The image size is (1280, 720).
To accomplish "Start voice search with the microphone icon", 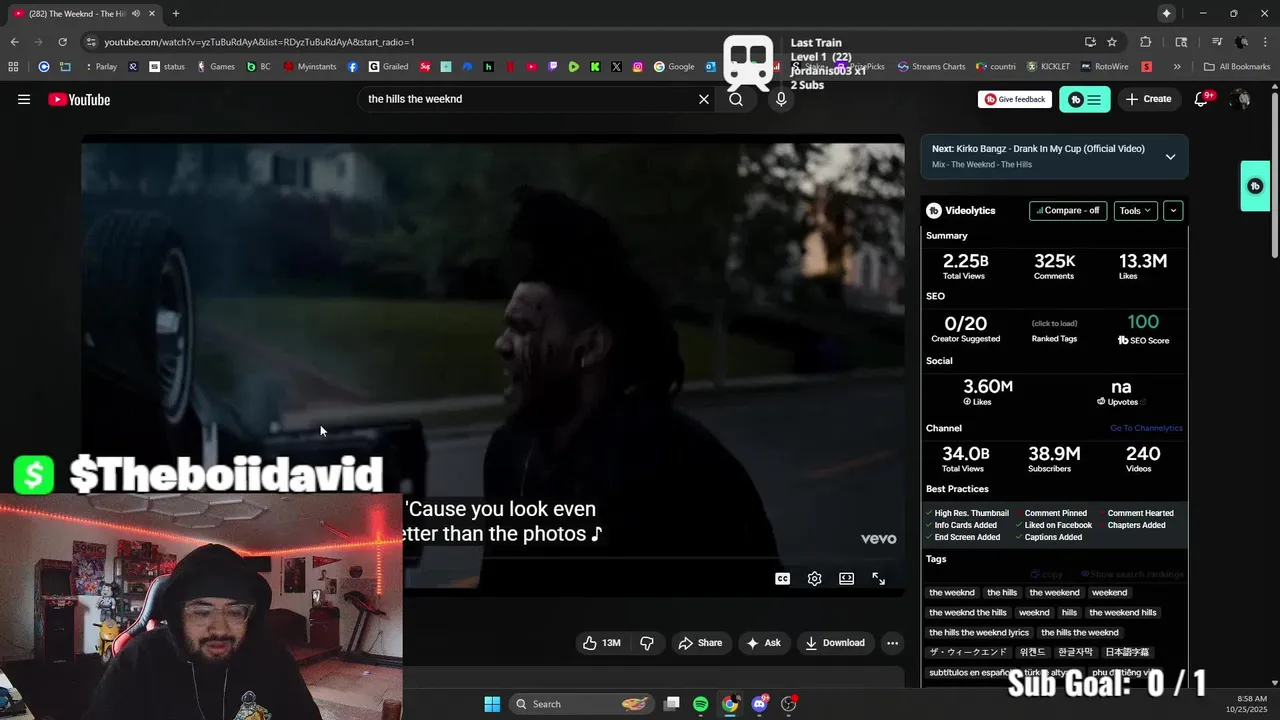I will tap(781, 99).
